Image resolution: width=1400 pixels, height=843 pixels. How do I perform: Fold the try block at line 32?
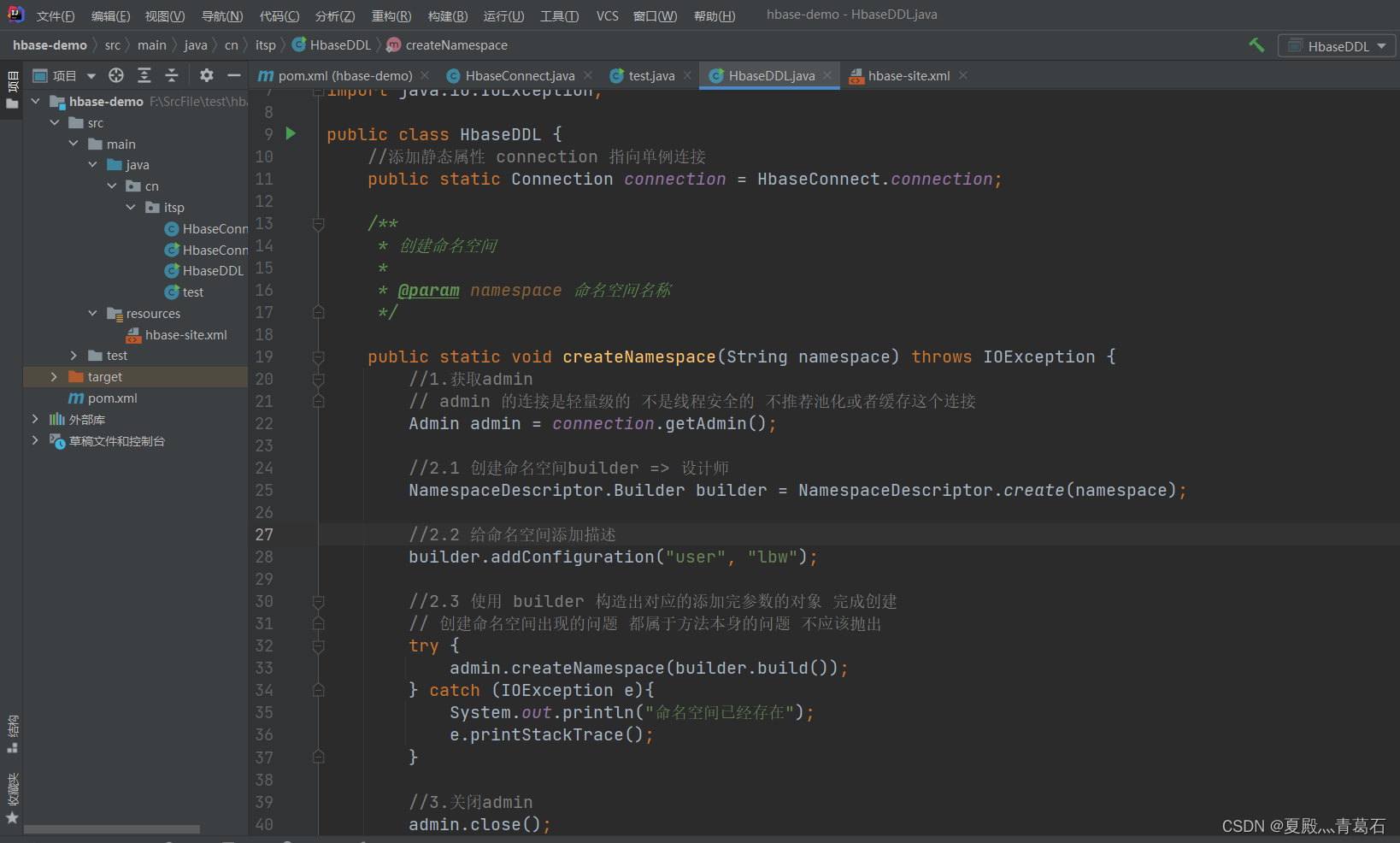318,646
